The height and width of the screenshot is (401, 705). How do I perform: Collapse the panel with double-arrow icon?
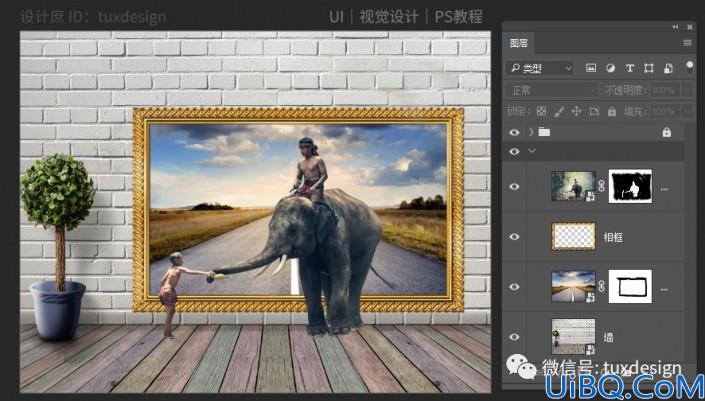[675, 27]
